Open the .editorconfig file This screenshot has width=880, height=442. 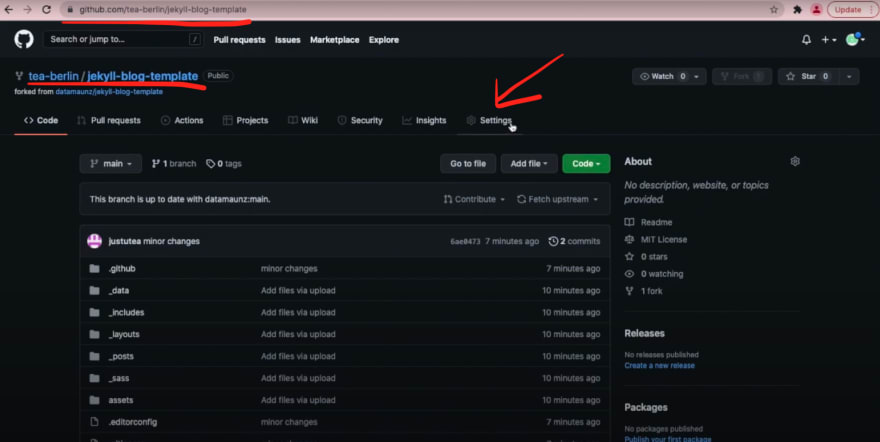tap(132, 422)
